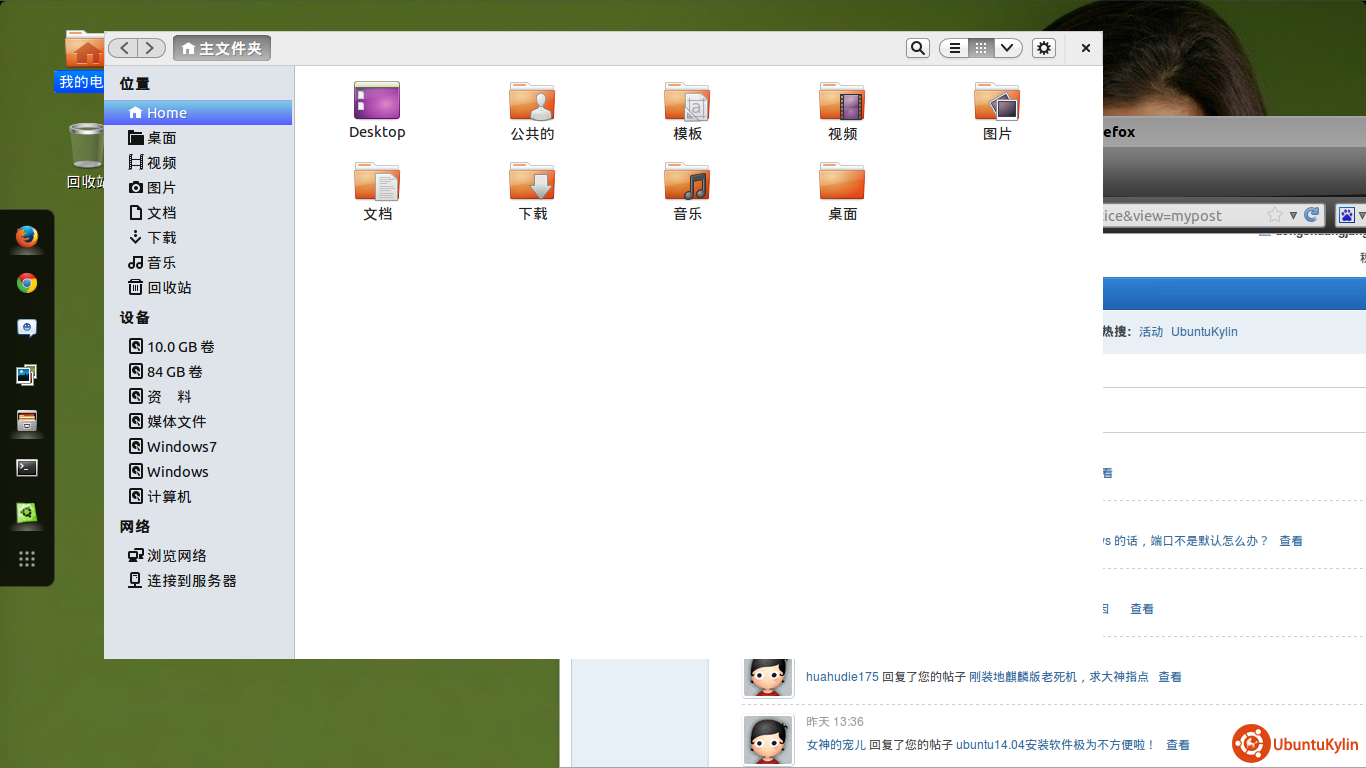Launch Terminal from the dock
The image size is (1366, 768).
pyautogui.click(x=27, y=467)
